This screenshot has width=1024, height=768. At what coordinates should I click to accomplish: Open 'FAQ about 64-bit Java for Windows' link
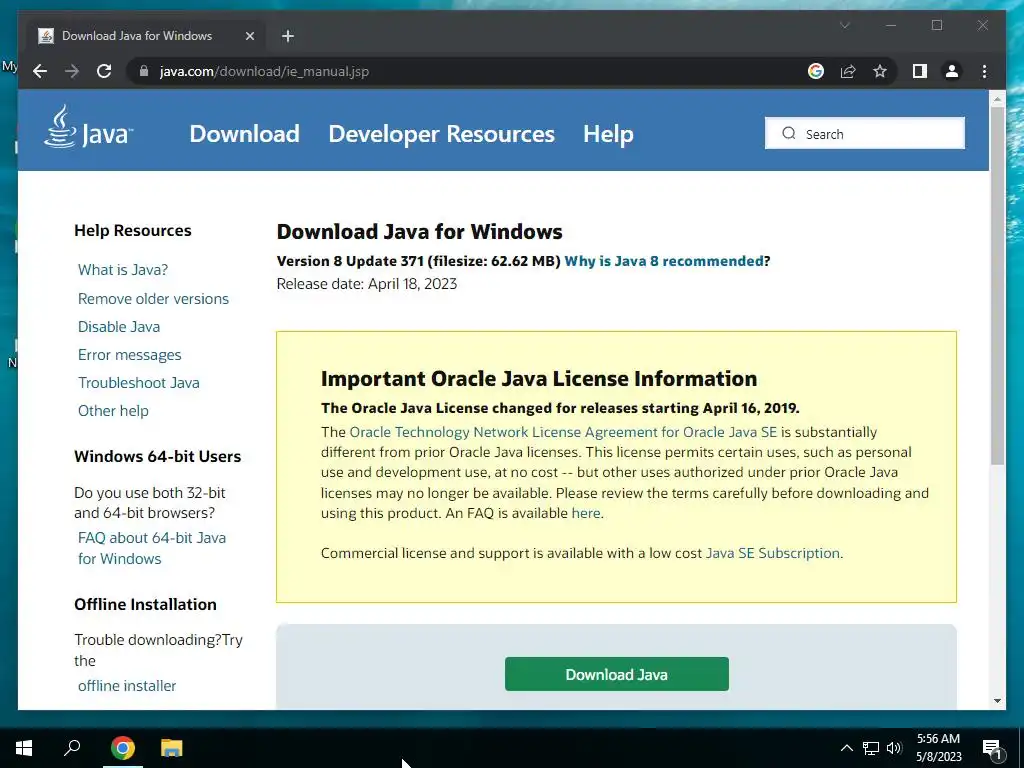[x=152, y=548]
